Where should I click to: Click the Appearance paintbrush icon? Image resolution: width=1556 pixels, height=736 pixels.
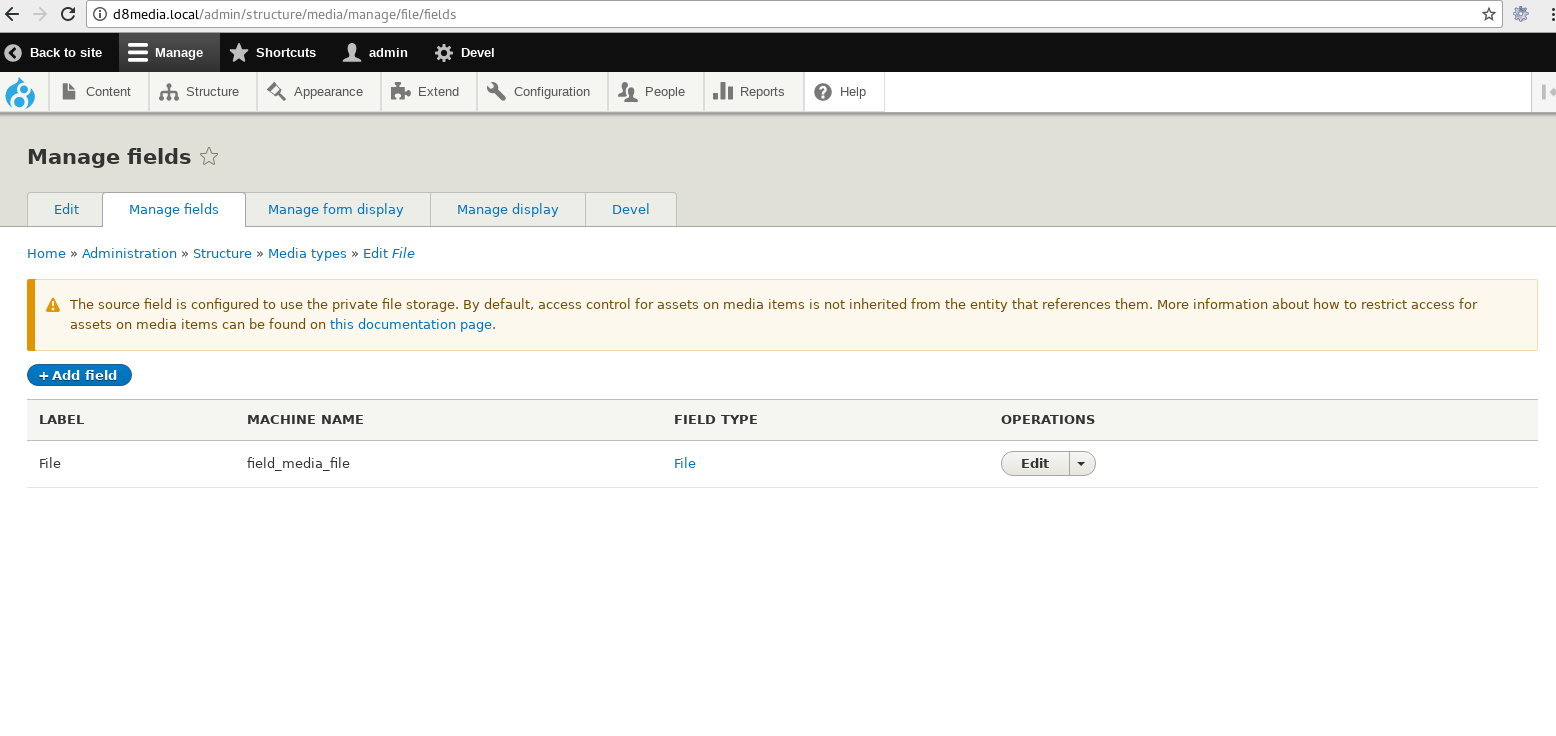277,91
